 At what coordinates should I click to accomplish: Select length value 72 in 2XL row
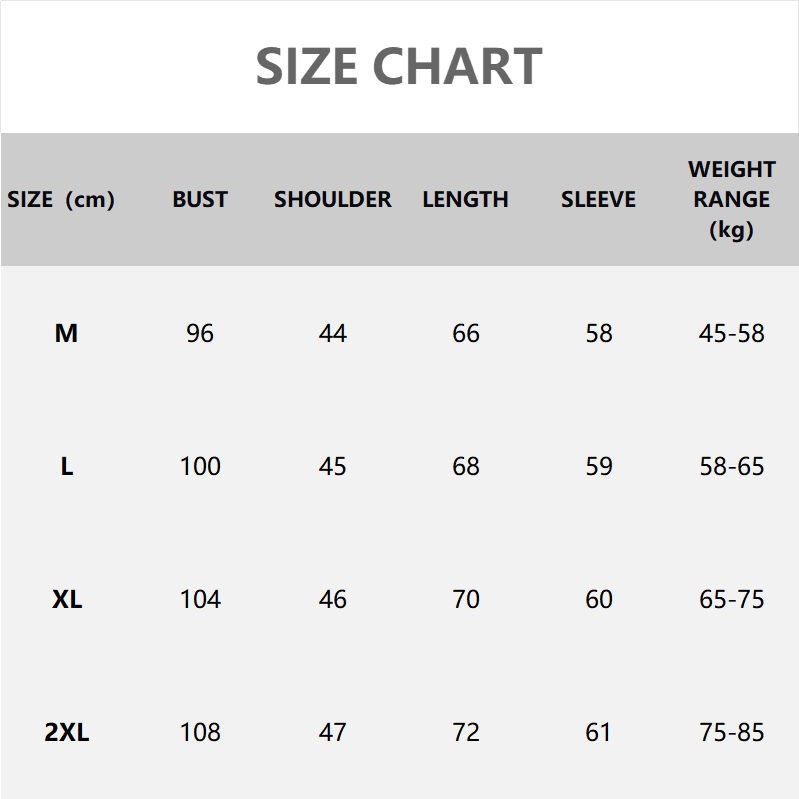(x=466, y=732)
